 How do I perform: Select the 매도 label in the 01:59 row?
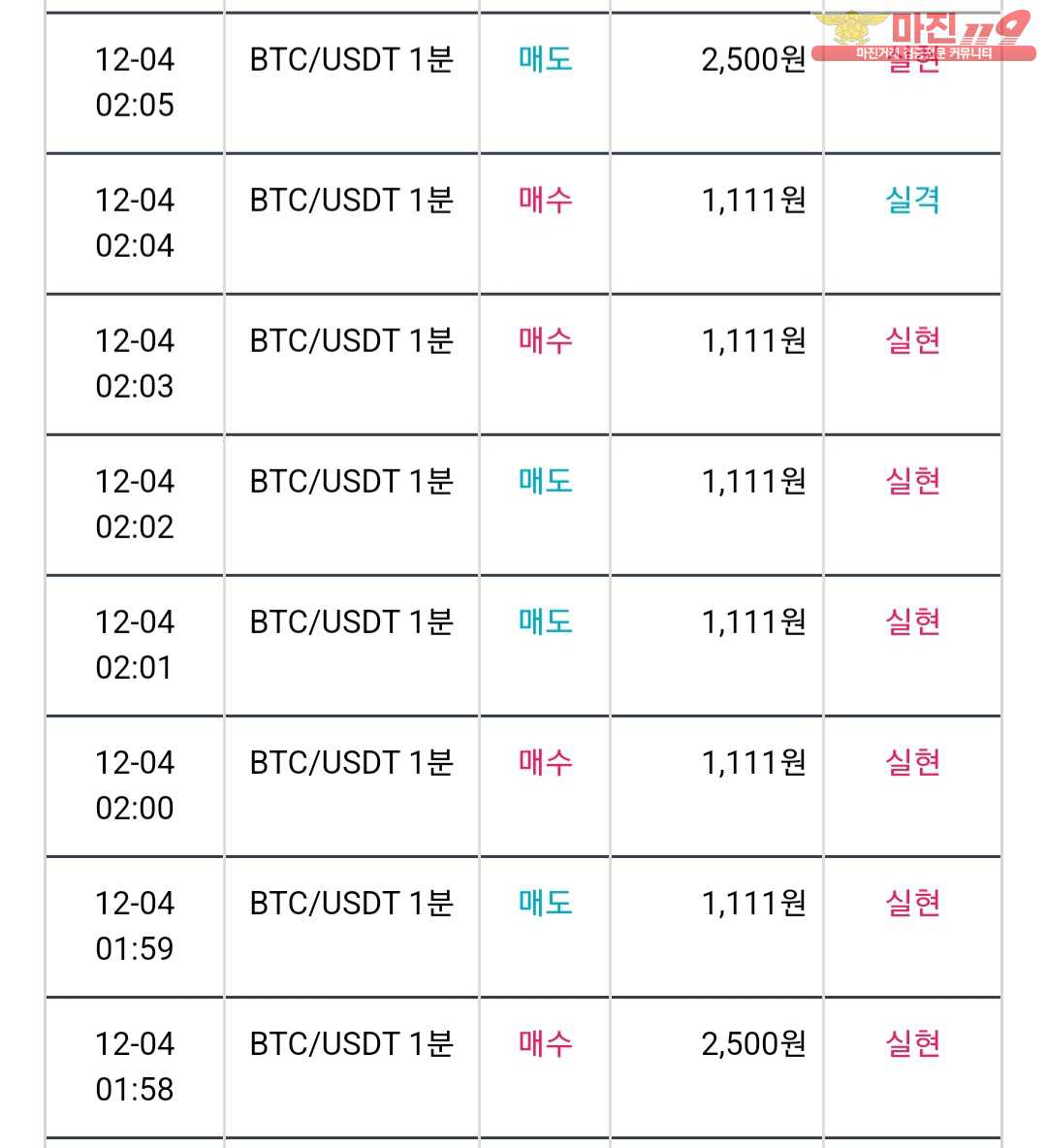[546, 903]
